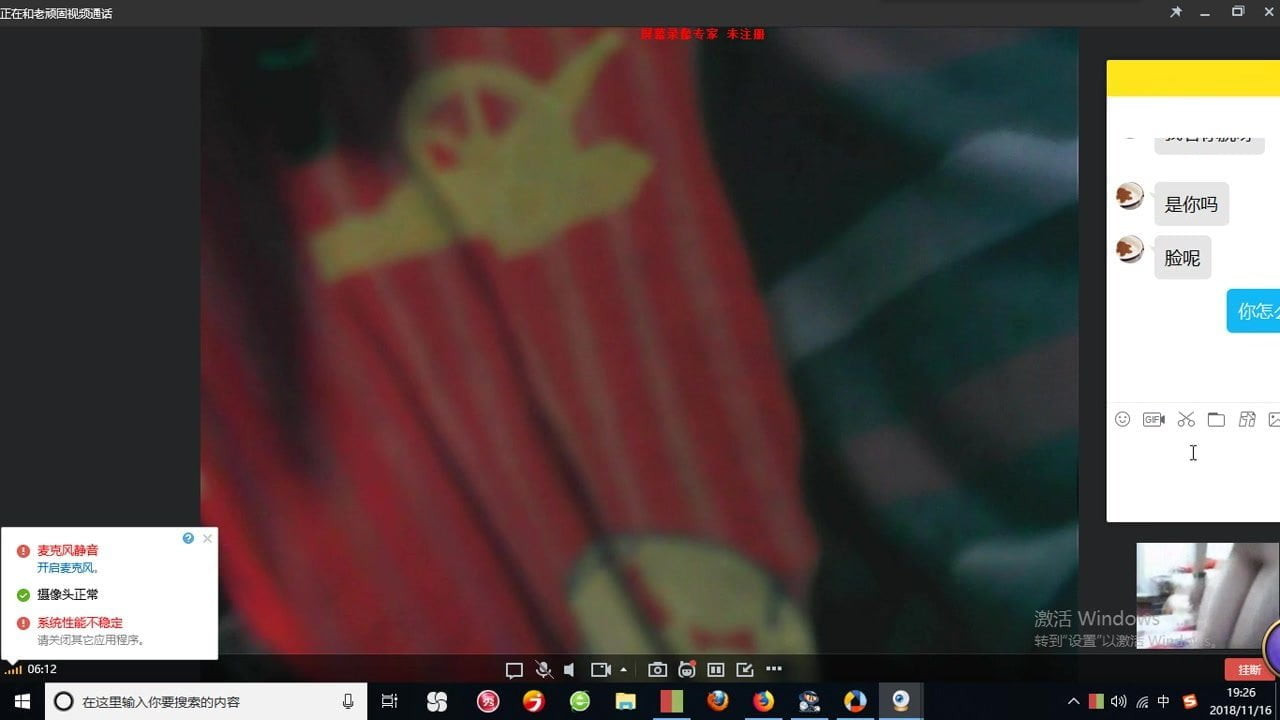
Task: Open the cartoon character app on taskbar
Action: (x=810, y=701)
